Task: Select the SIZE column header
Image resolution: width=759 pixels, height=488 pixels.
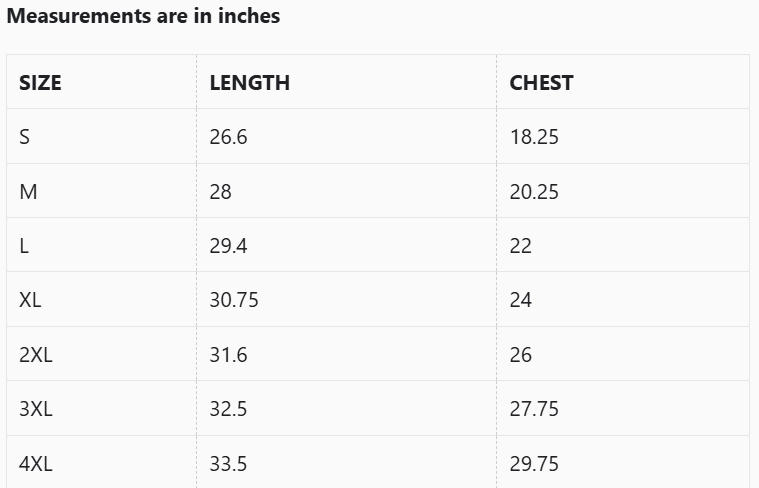Action: coord(41,83)
